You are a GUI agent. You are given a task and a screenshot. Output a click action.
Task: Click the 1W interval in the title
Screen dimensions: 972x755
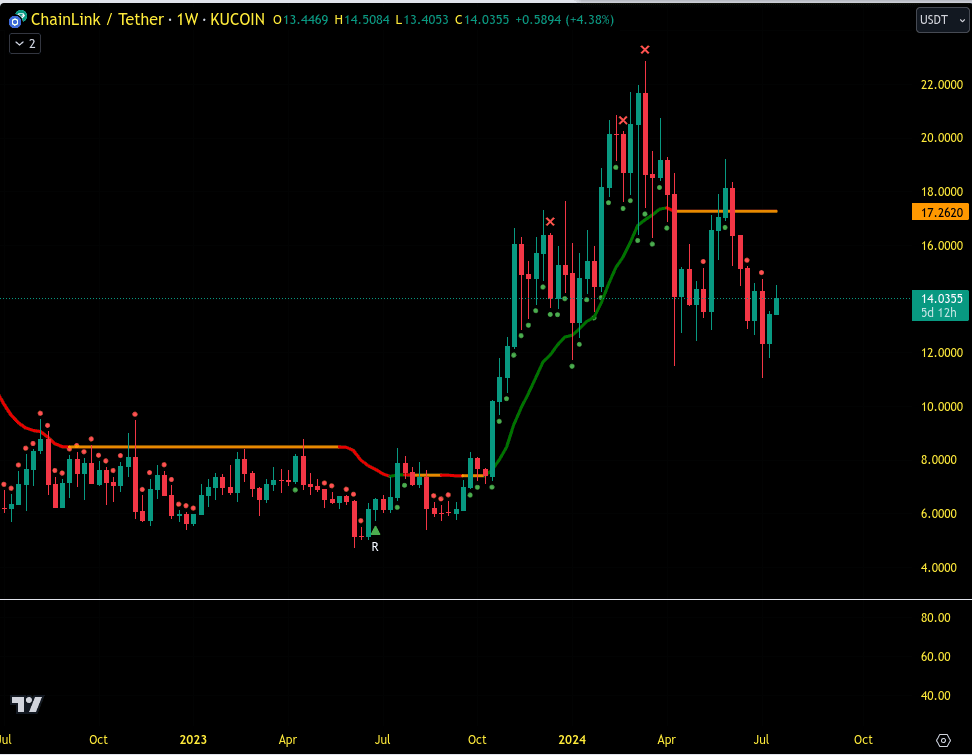187,20
